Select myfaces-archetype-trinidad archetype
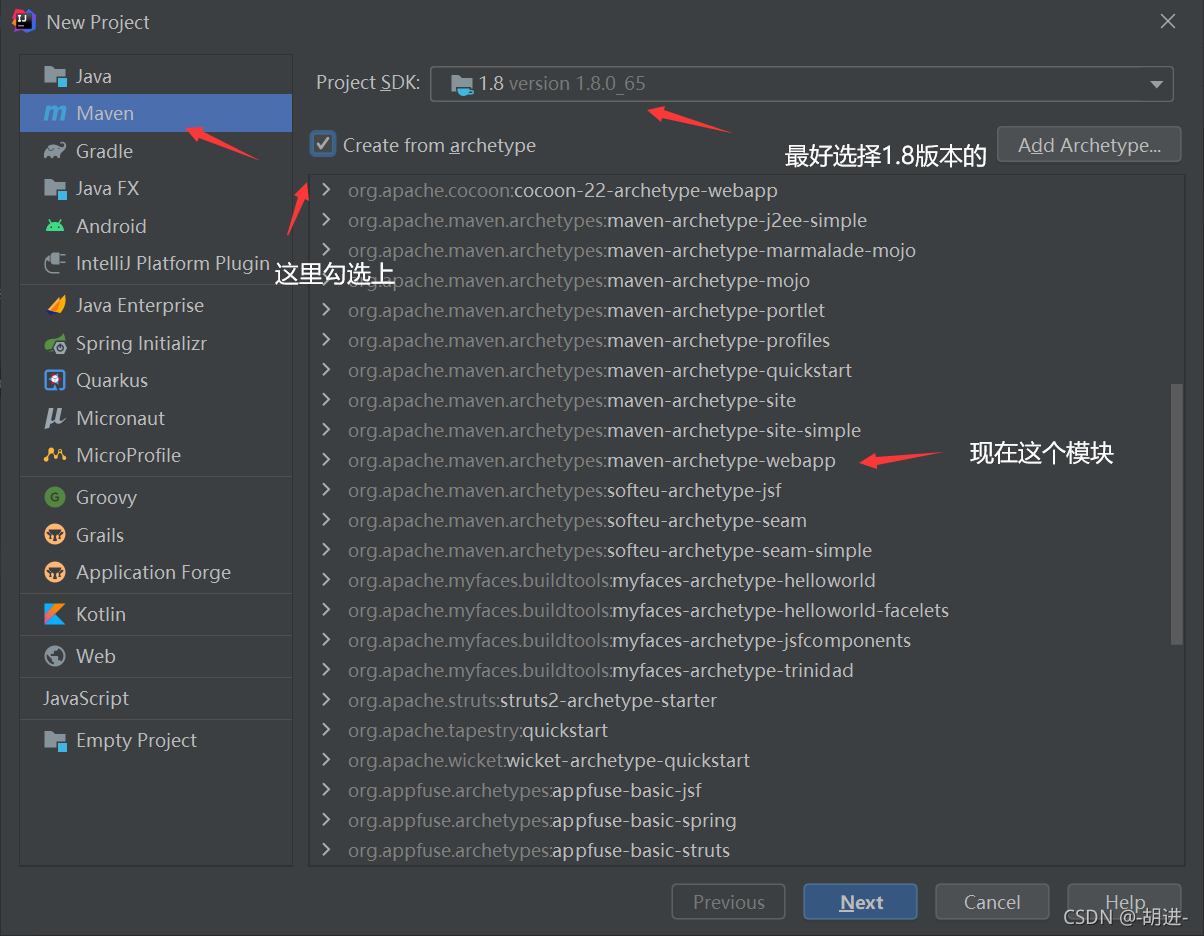 click(x=601, y=670)
